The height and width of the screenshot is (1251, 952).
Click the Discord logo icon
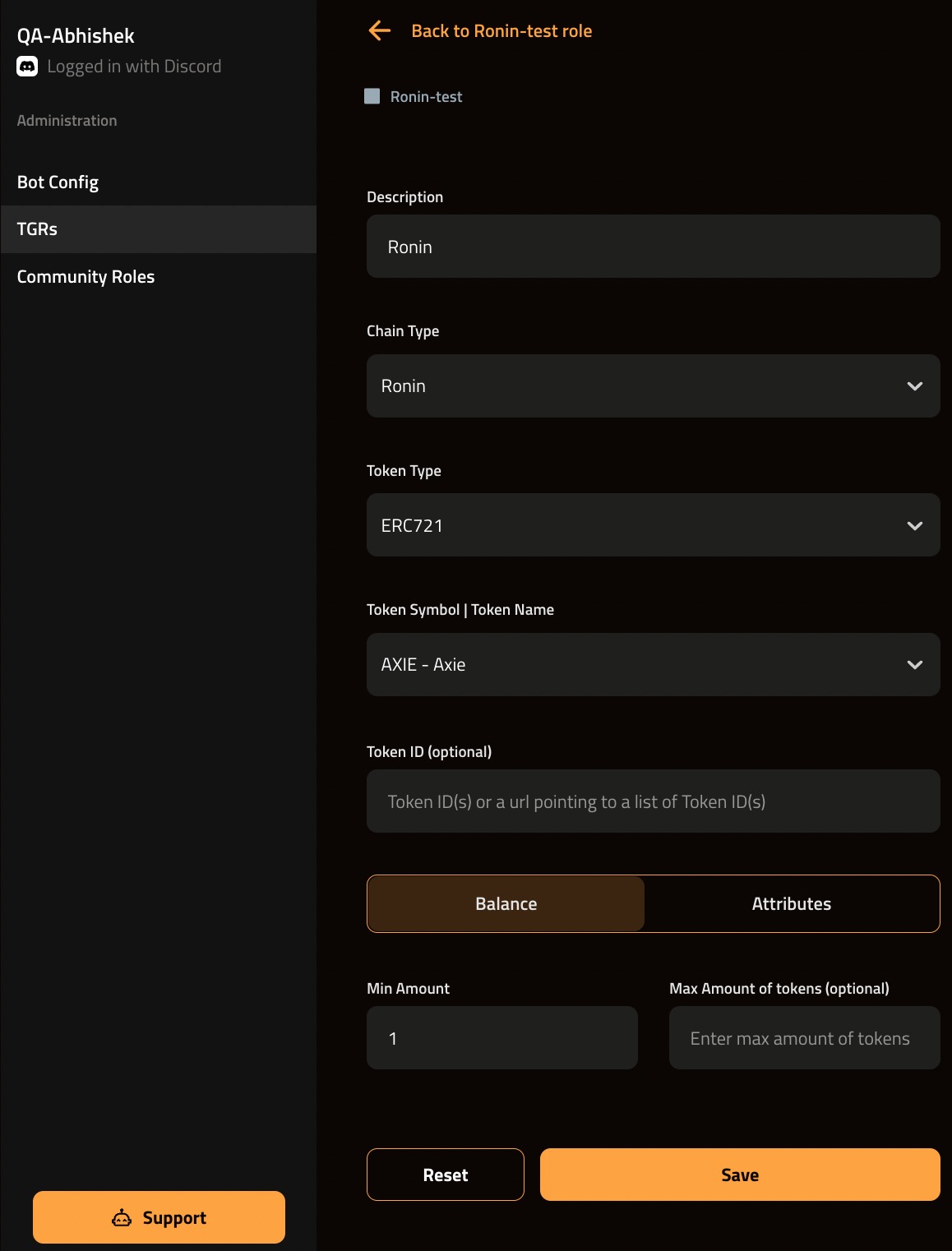point(27,67)
